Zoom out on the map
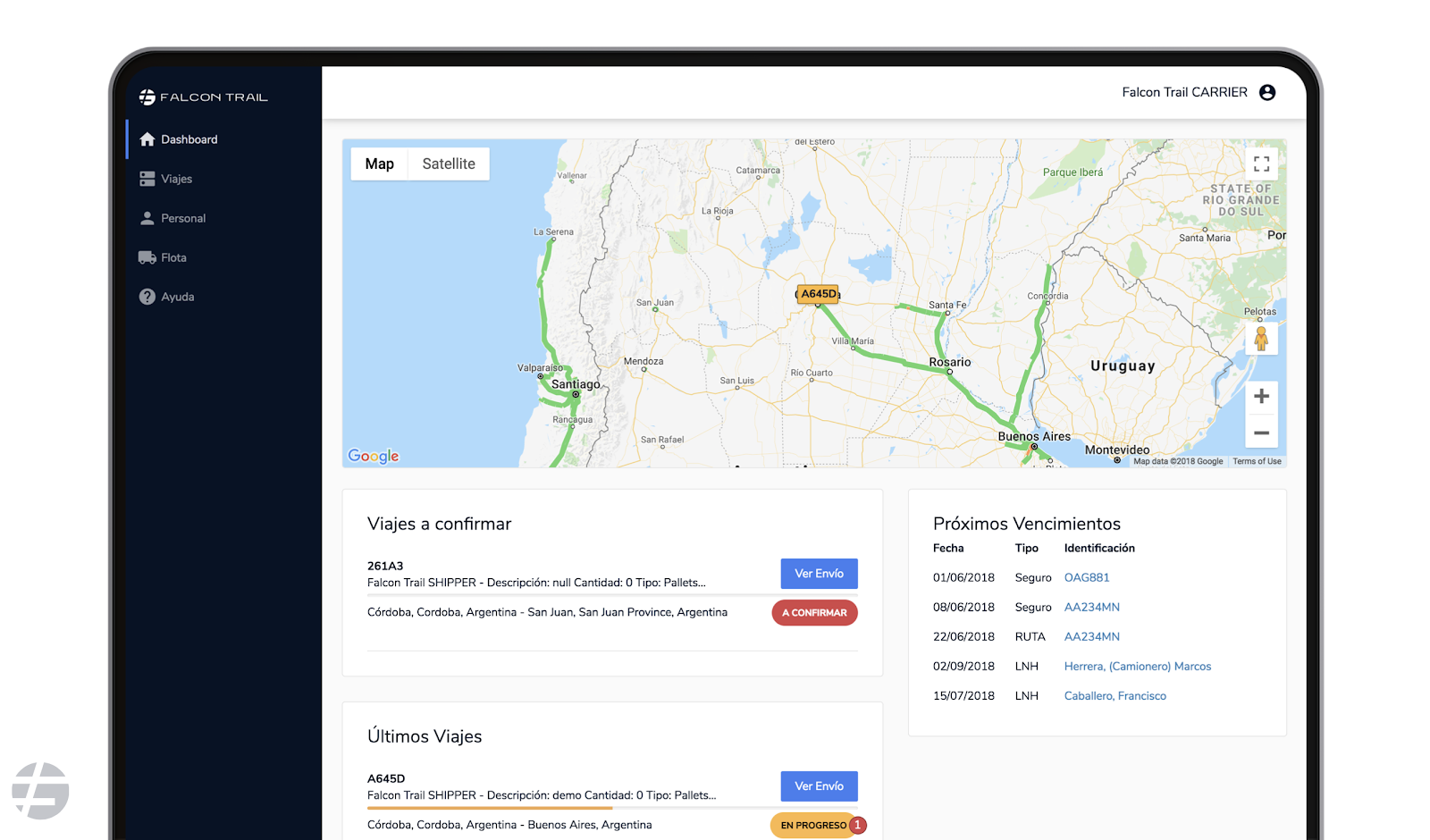The height and width of the screenshot is (840, 1430). click(x=1261, y=433)
